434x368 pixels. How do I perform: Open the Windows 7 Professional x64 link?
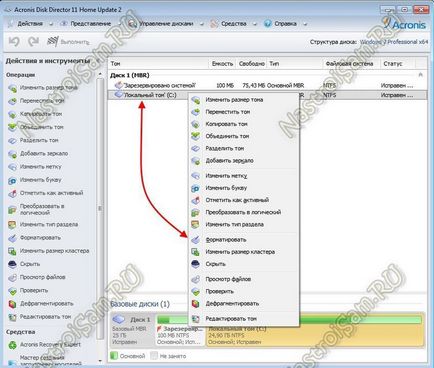394,42
